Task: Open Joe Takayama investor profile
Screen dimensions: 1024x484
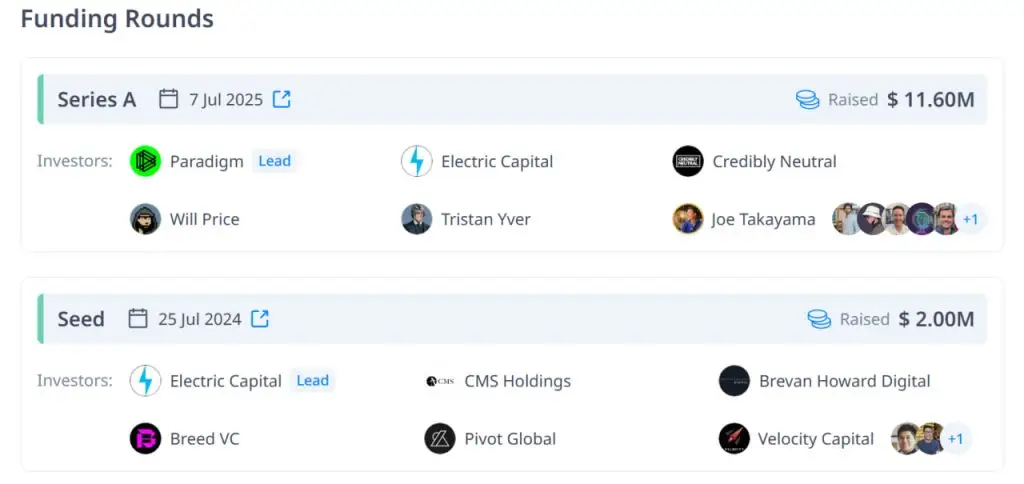Action: tap(763, 219)
